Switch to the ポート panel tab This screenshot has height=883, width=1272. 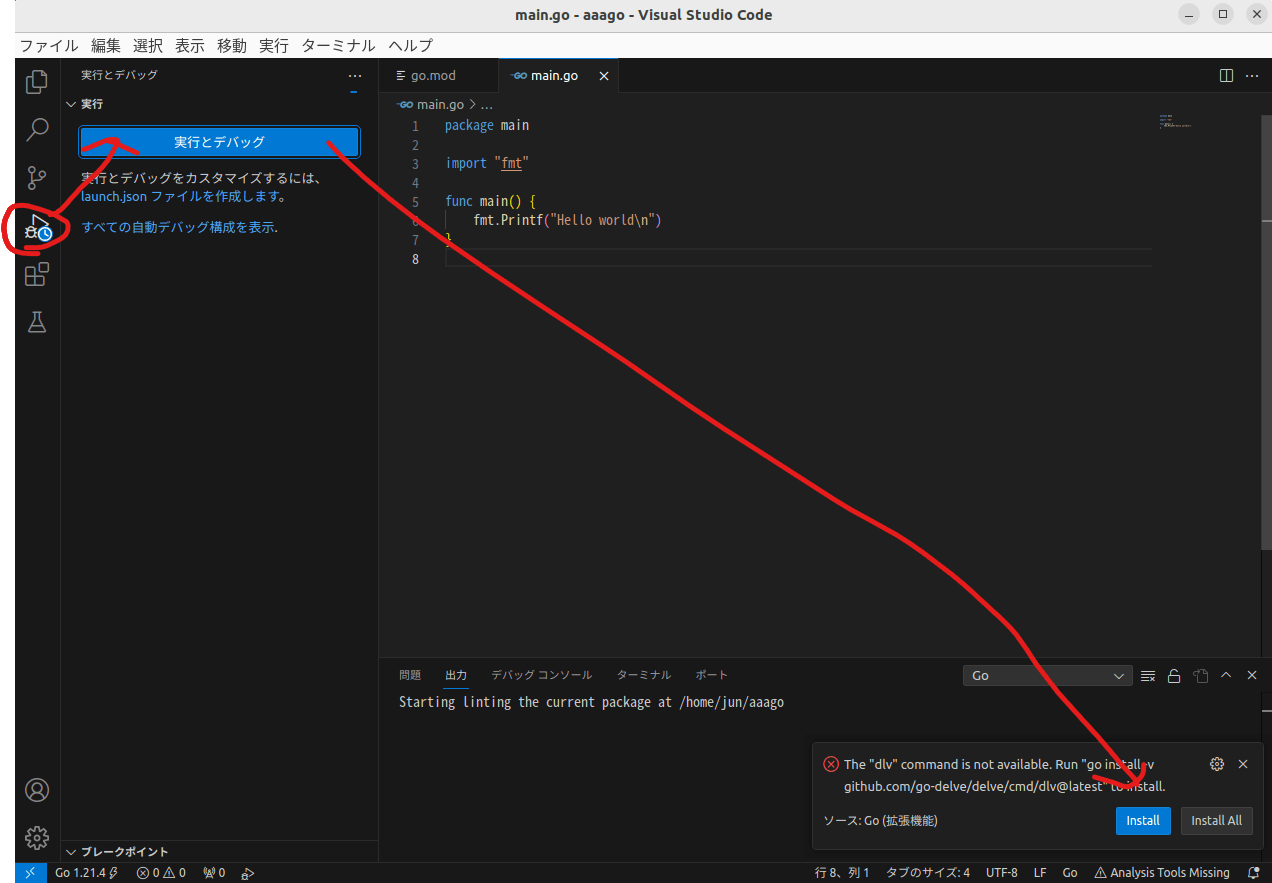(712, 675)
